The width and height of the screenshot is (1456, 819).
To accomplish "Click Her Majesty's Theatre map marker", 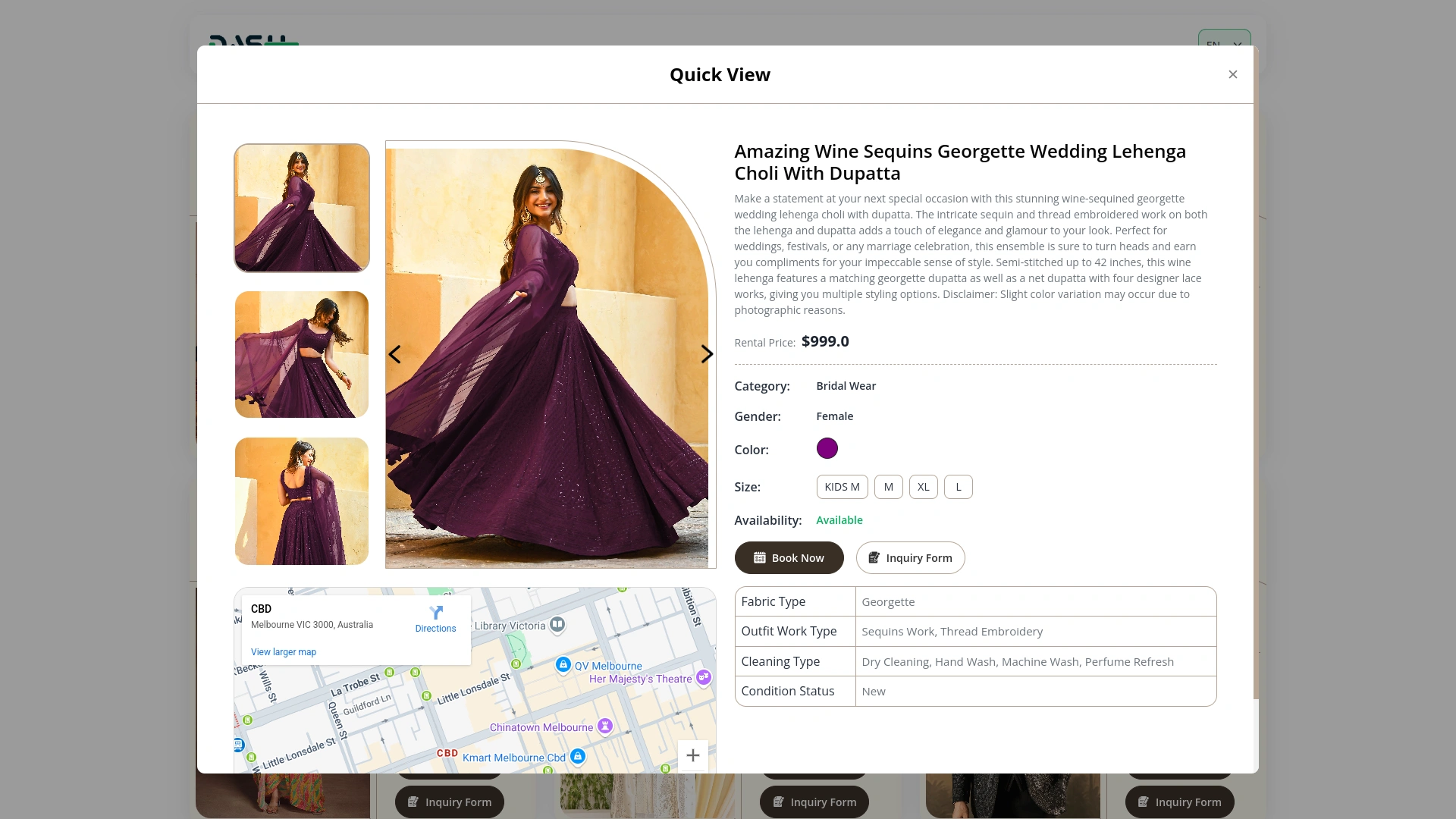I will pos(704,677).
